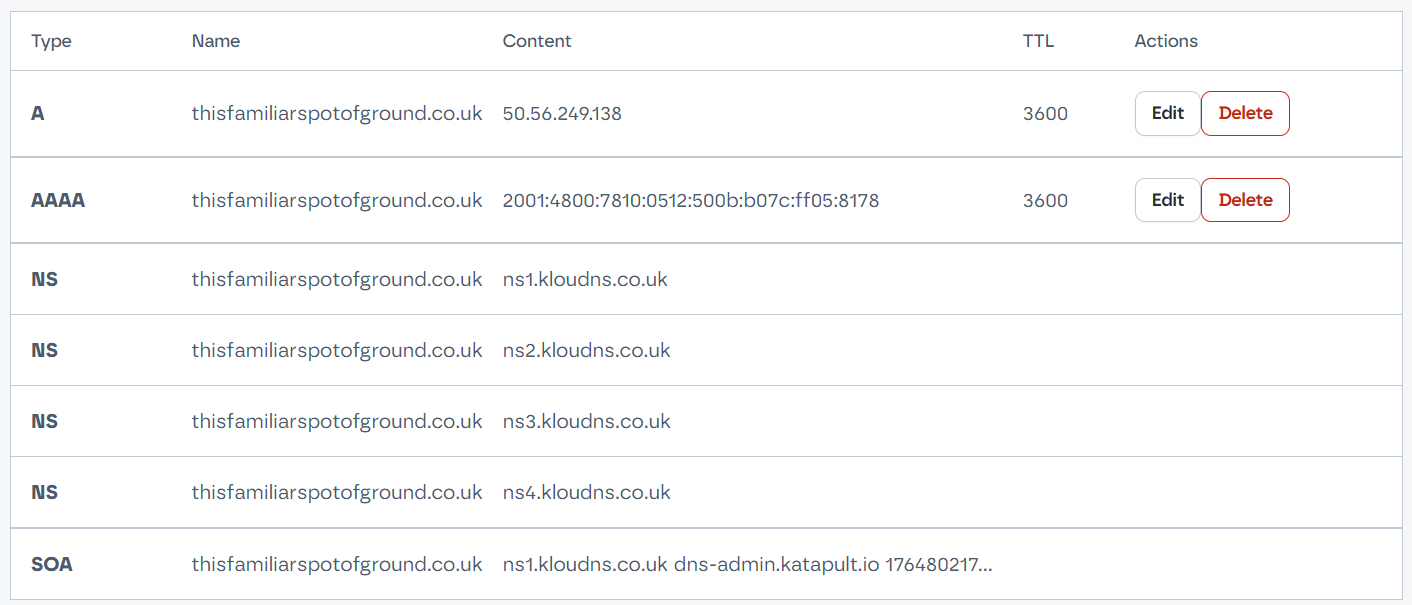Viewport: 1412px width, 605px height.
Task: Click the ns4.kloudns.co.uk record content
Action: tap(586, 492)
